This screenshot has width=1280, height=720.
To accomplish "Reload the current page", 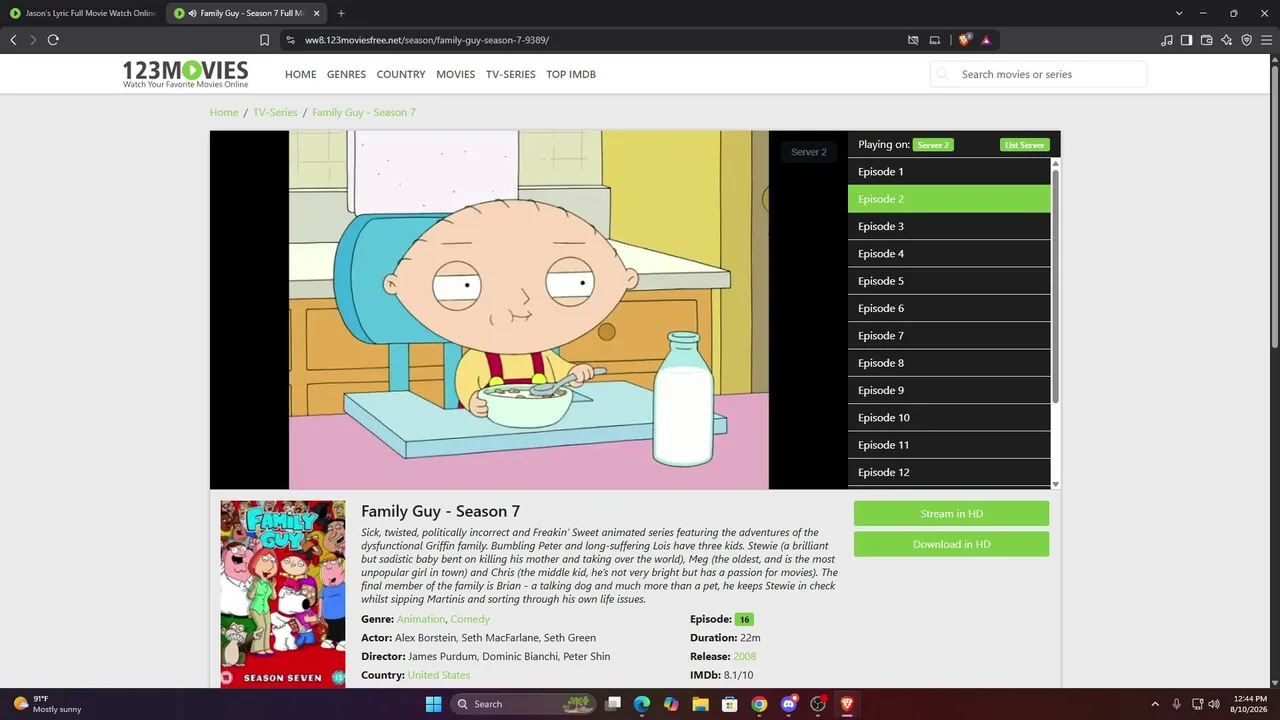I will (x=53, y=40).
